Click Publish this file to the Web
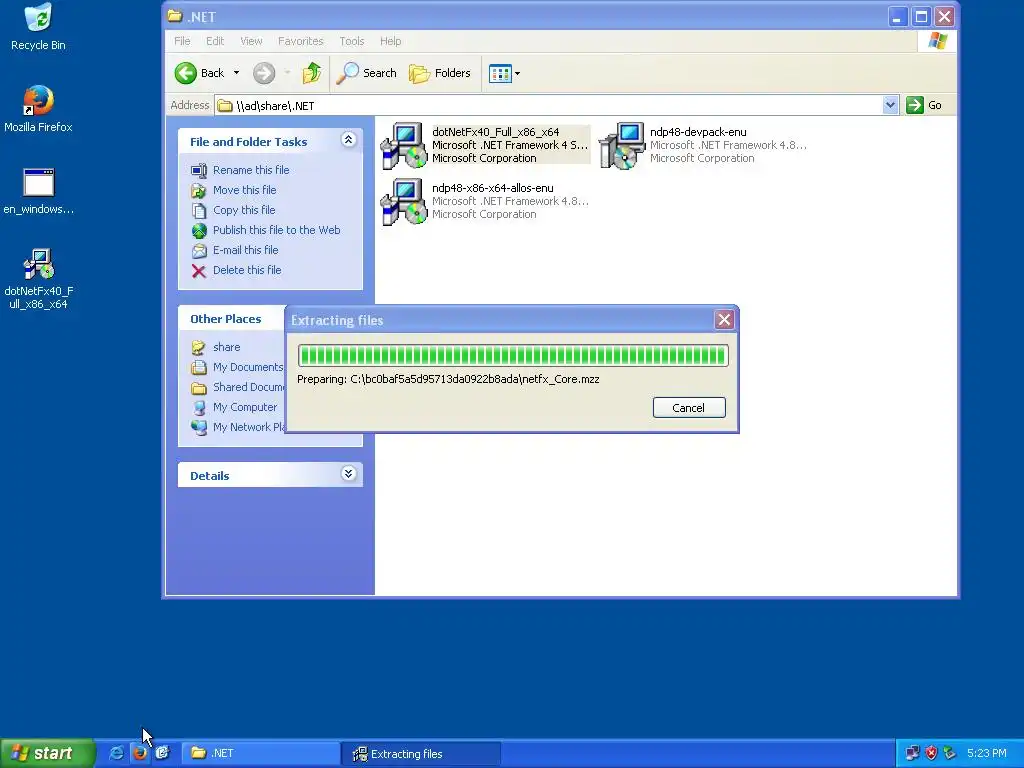 pos(276,230)
